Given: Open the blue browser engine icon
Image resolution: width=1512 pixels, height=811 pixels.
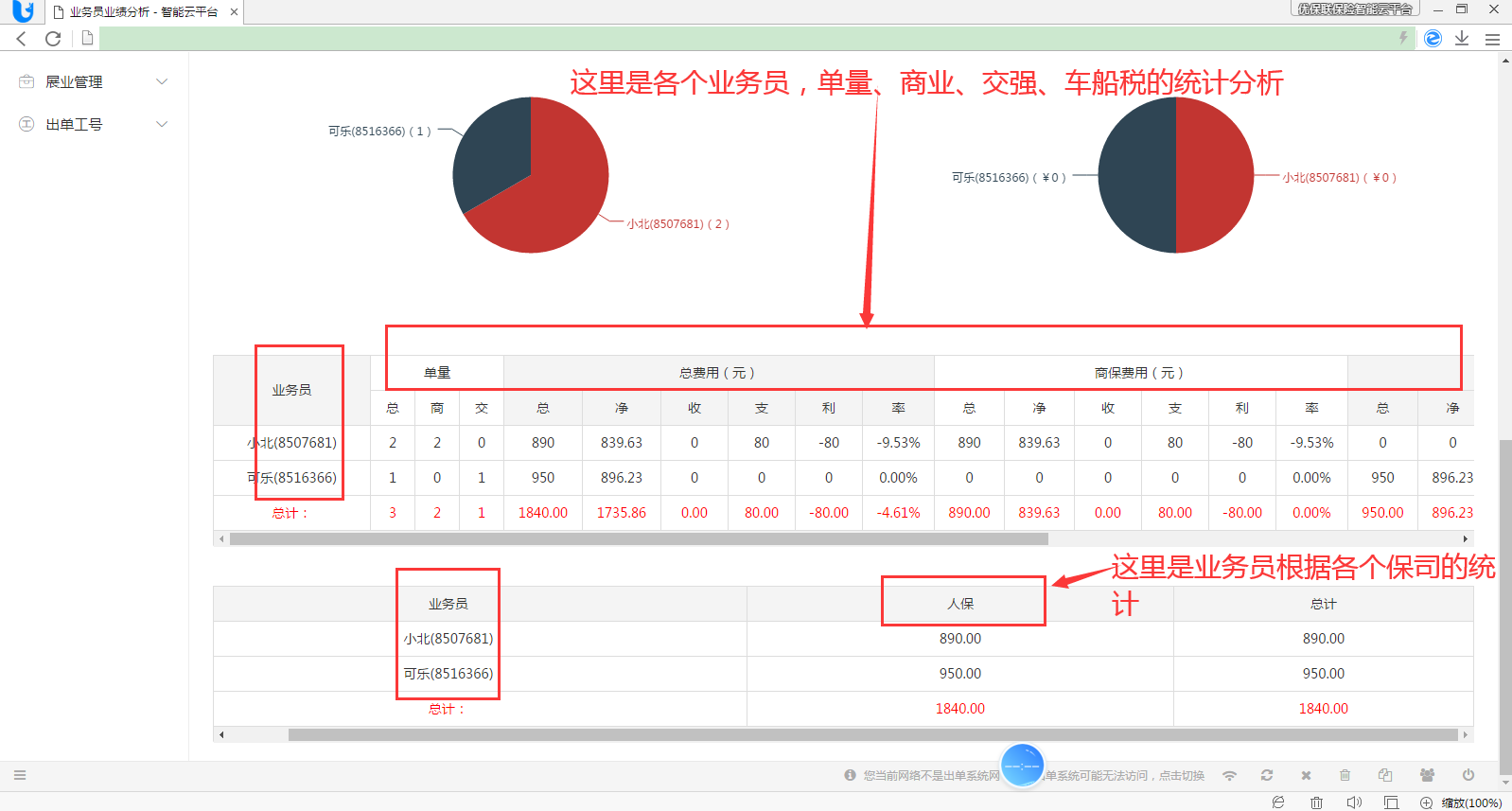Looking at the screenshot, I should (1433, 38).
